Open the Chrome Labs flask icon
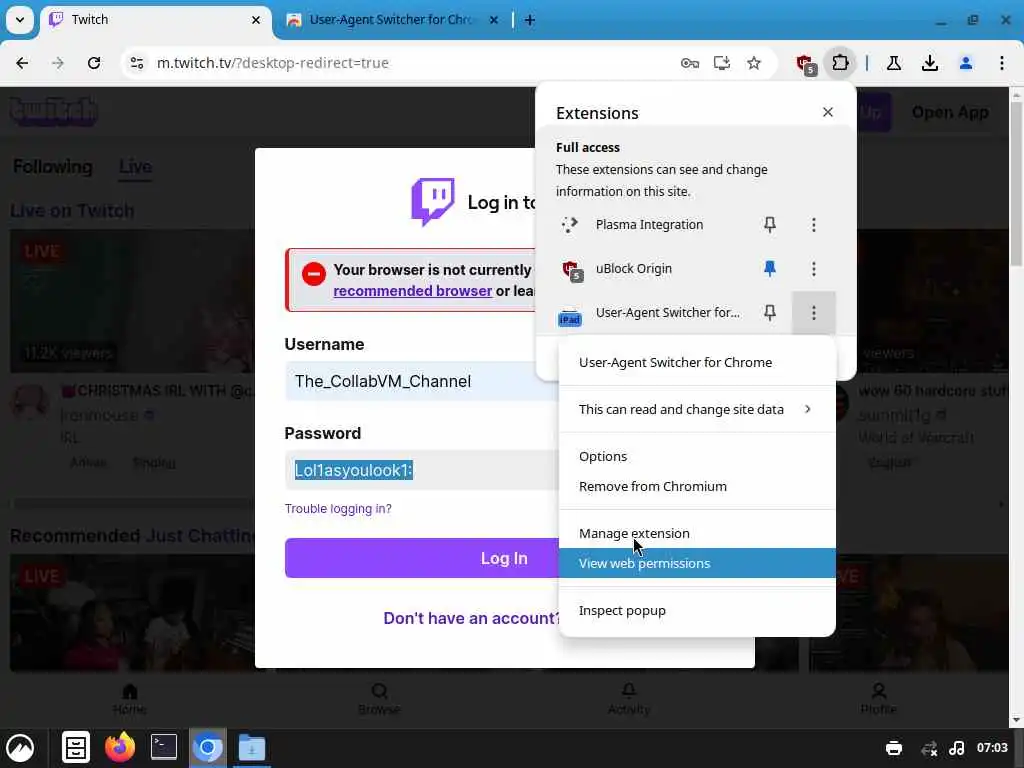The width and height of the screenshot is (1024, 768). pos(894,63)
